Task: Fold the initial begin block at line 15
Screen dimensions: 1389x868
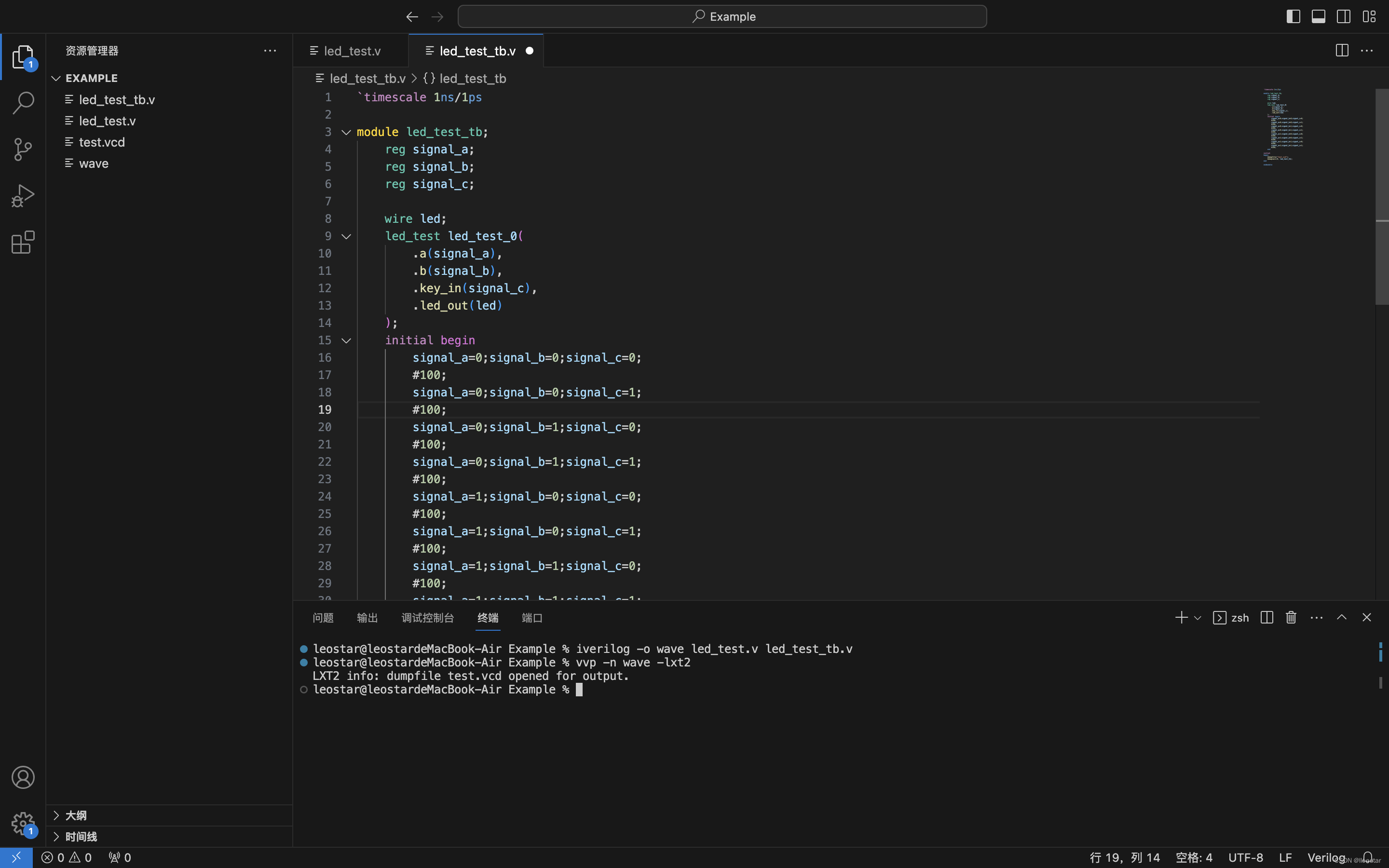Action: tap(346, 340)
